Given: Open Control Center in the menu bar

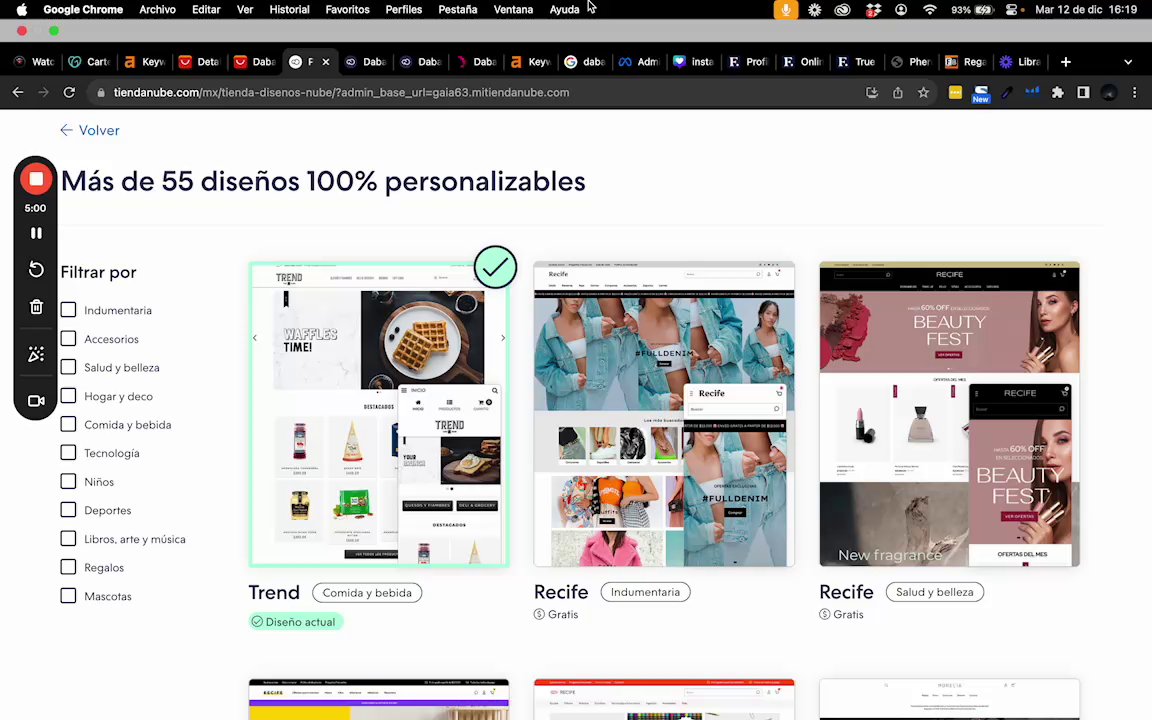Looking at the screenshot, I should pos(1012,10).
